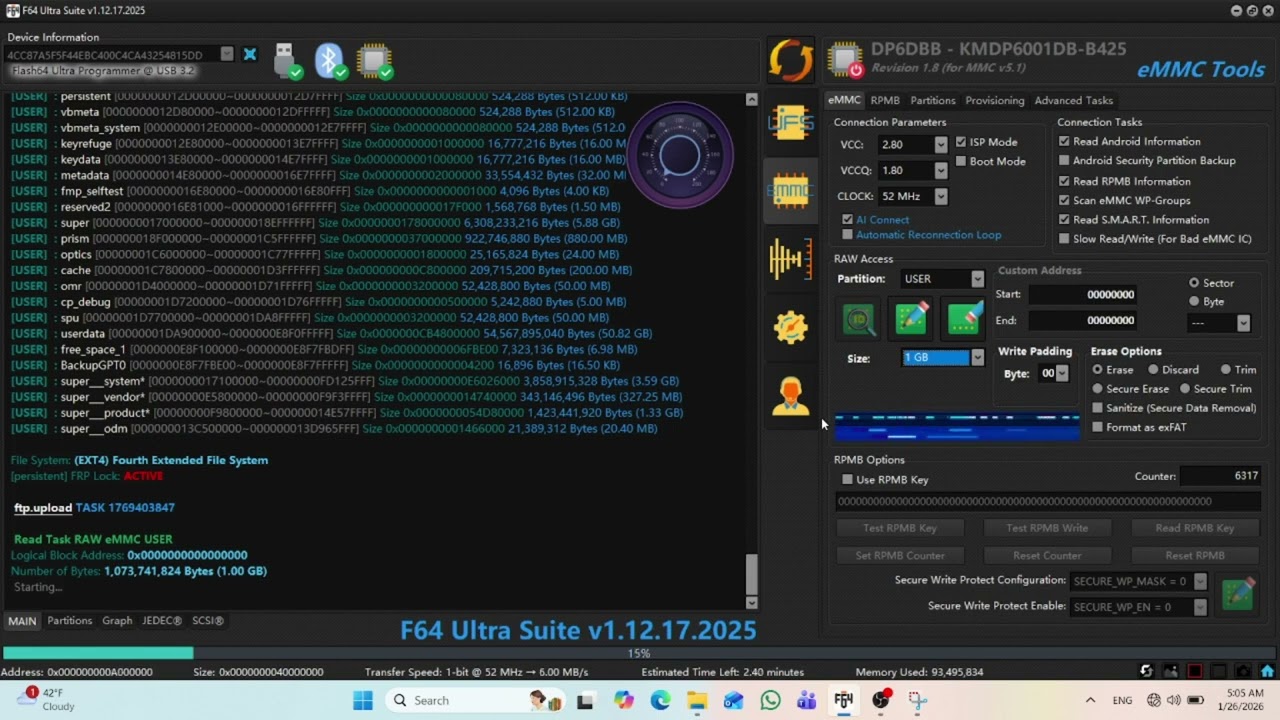Click the RAW Access identify/read magnifier icon

tap(859, 319)
